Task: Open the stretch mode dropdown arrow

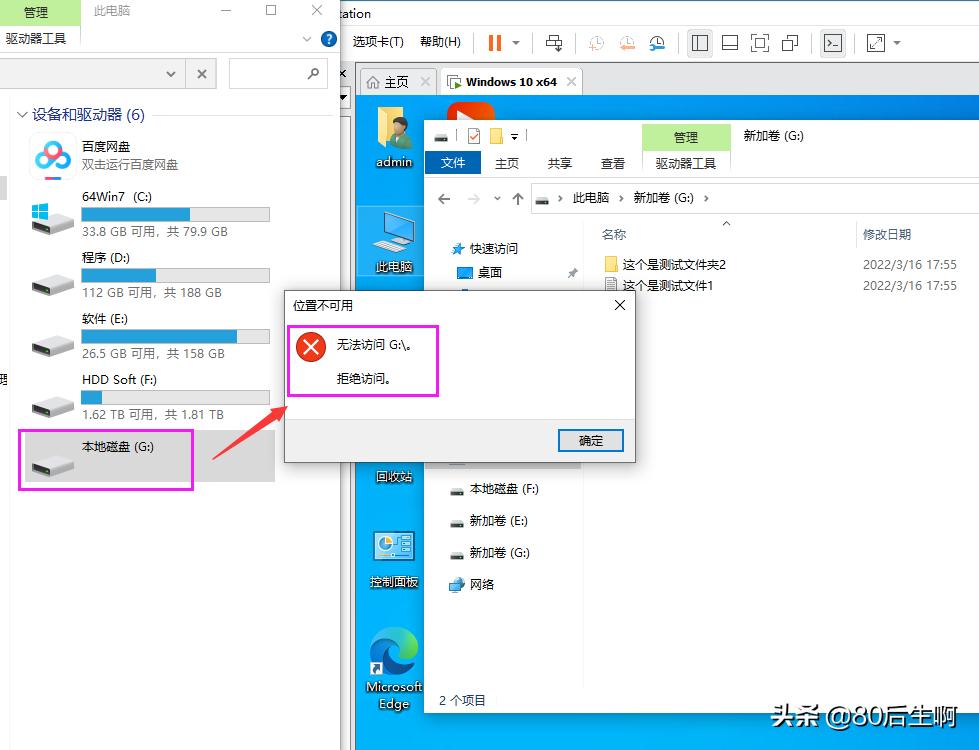Action: click(894, 42)
